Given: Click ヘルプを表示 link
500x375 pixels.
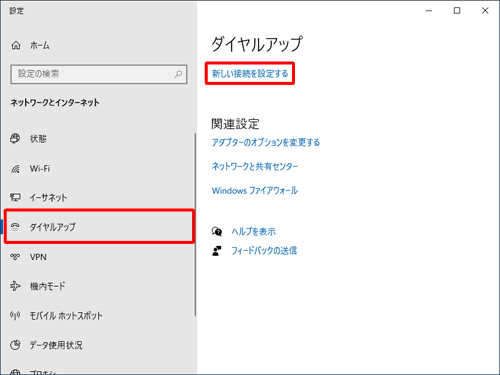Looking at the screenshot, I should point(254,231).
